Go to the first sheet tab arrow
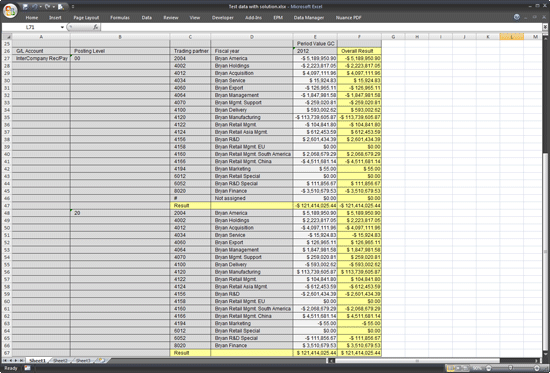 pyautogui.click(x=6, y=360)
